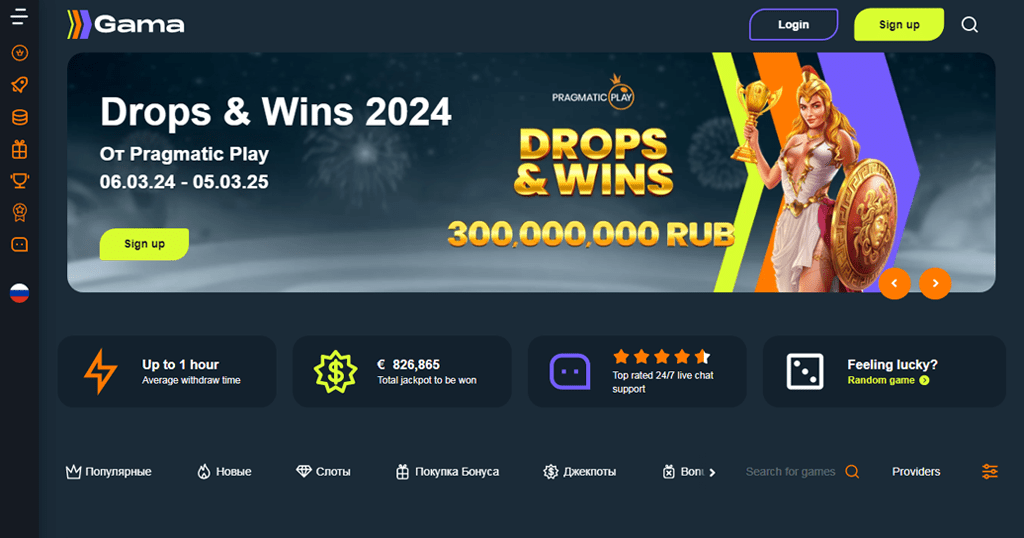
Task: Click the search magnifier in header
Action: pyautogui.click(x=970, y=25)
